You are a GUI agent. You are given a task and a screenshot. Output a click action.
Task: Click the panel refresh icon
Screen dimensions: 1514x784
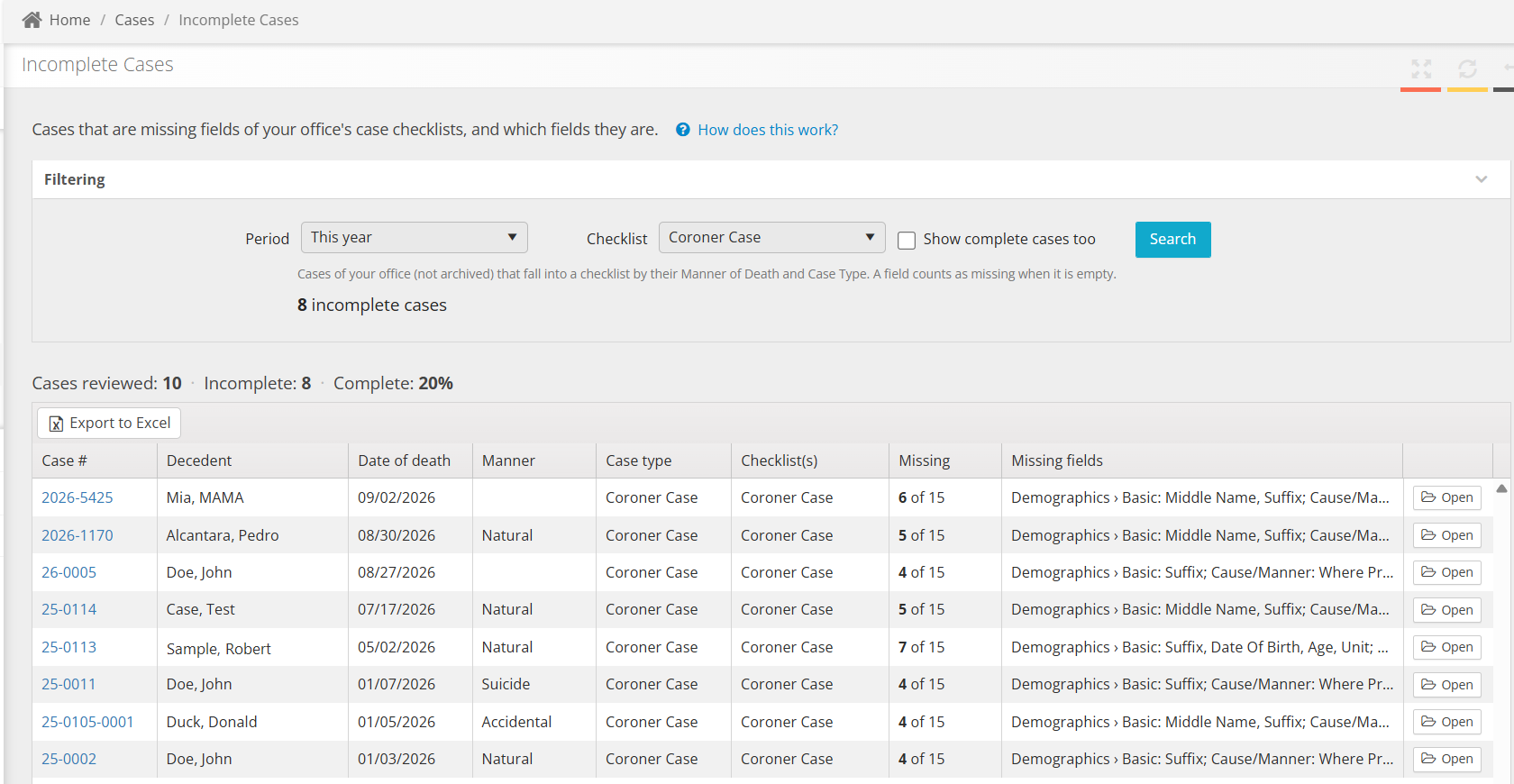[1467, 68]
